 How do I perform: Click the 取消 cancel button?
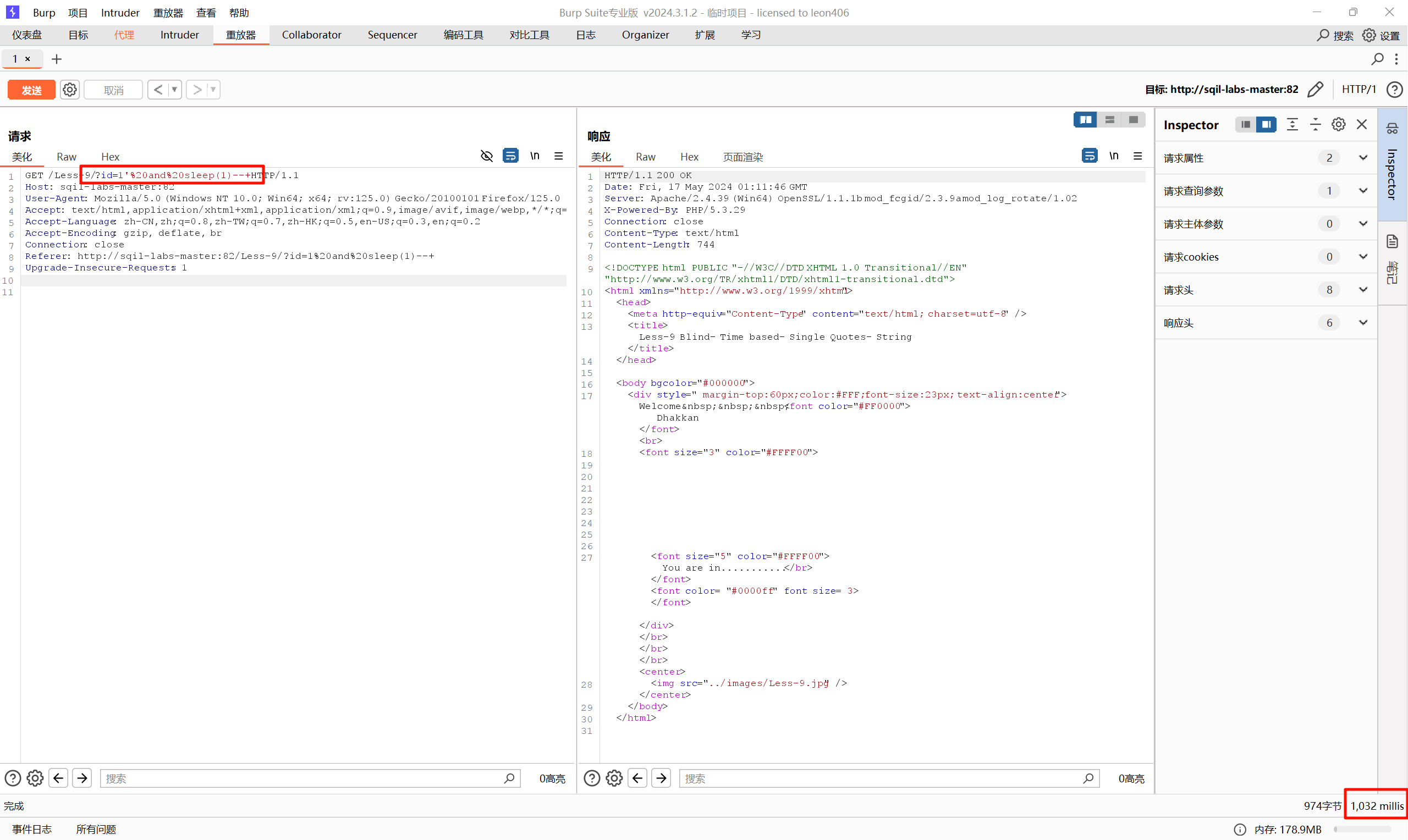click(113, 90)
